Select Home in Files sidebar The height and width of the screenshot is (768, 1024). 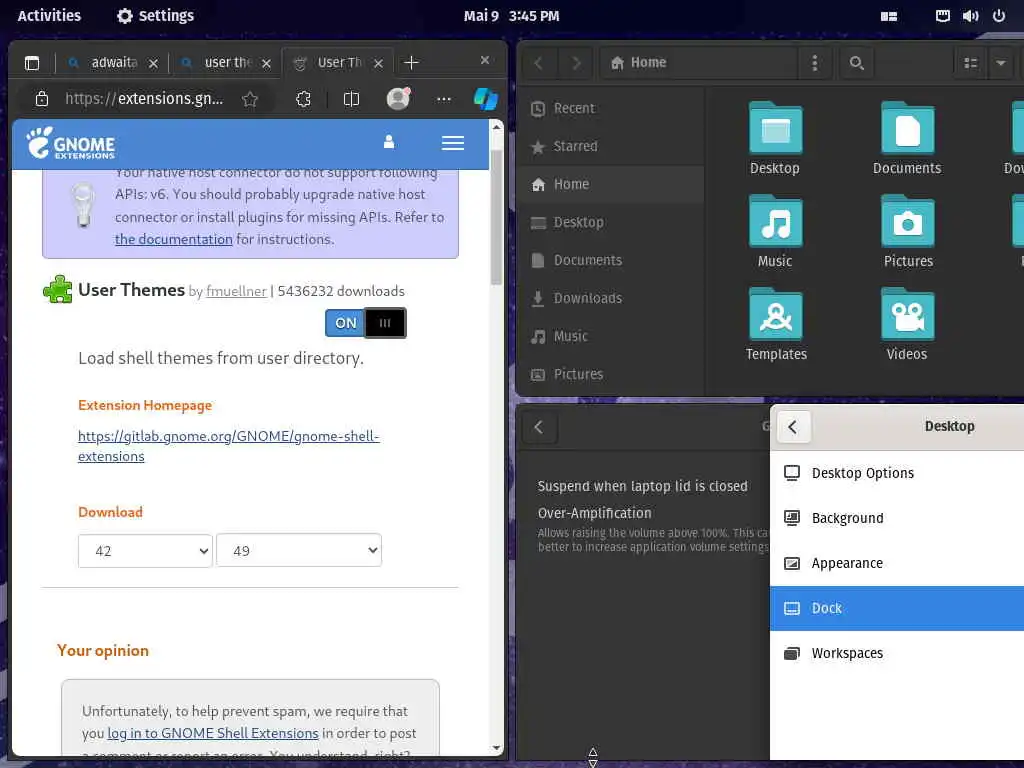(x=610, y=184)
